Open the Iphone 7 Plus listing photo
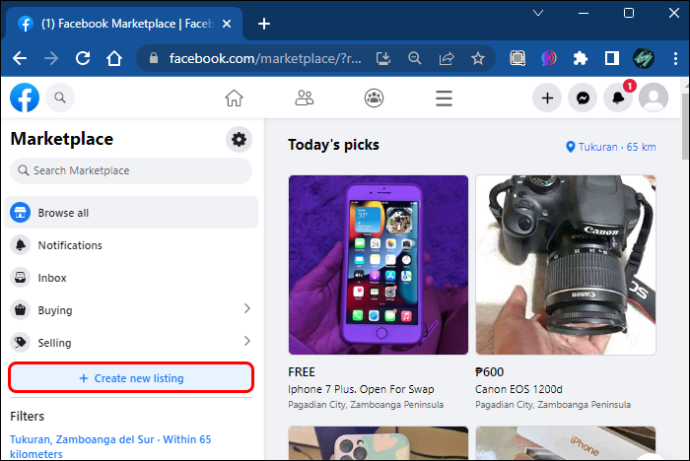 pyautogui.click(x=378, y=265)
